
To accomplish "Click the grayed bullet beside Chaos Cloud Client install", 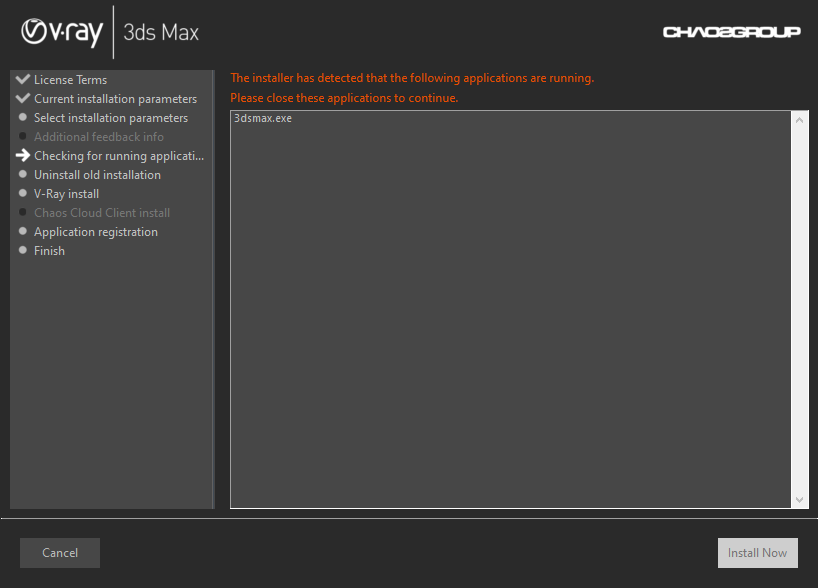I will 23,212.
